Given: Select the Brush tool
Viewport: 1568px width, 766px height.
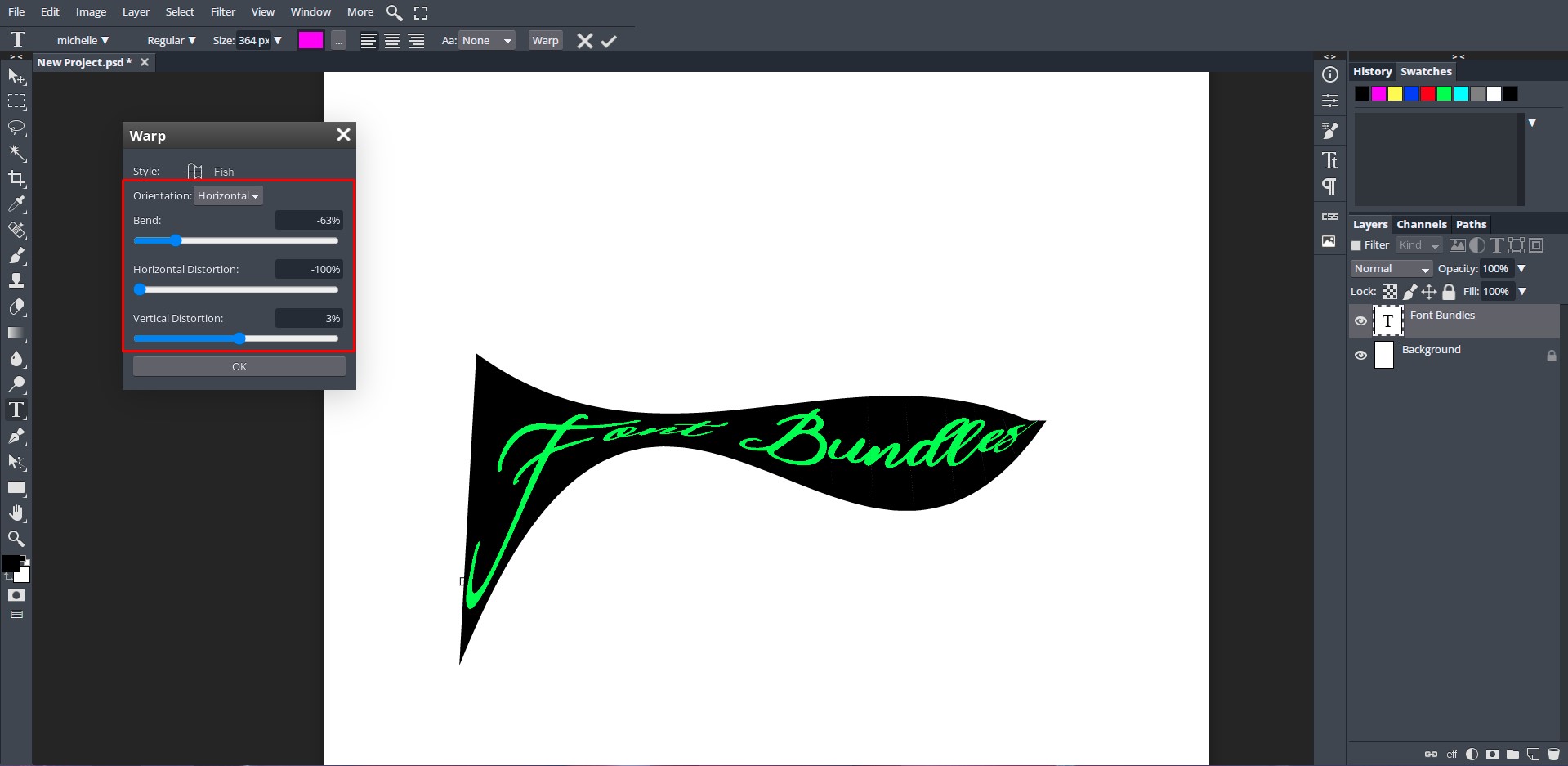Looking at the screenshot, I should 16,256.
